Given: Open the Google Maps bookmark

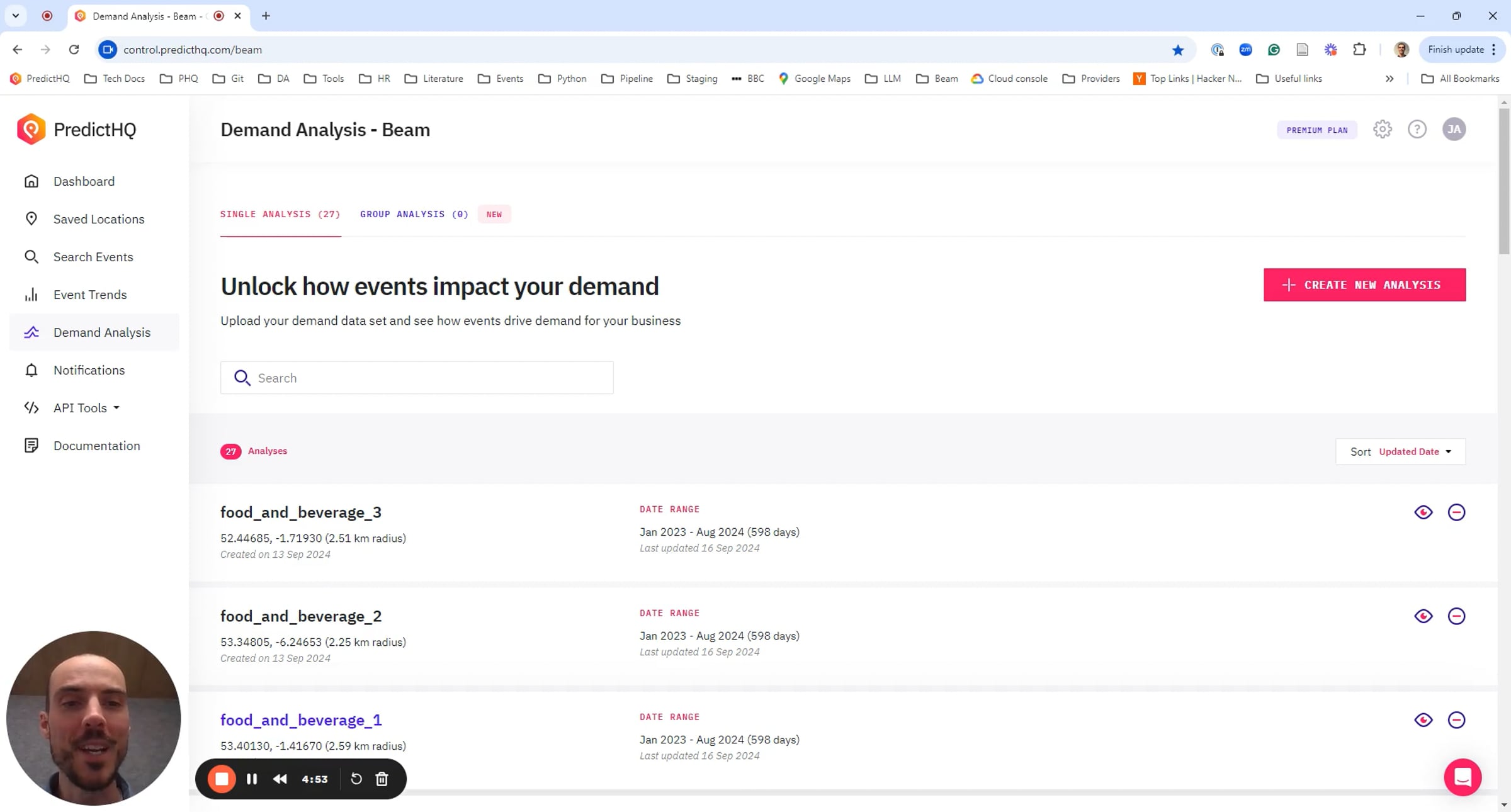Looking at the screenshot, I should click(814, 79).
